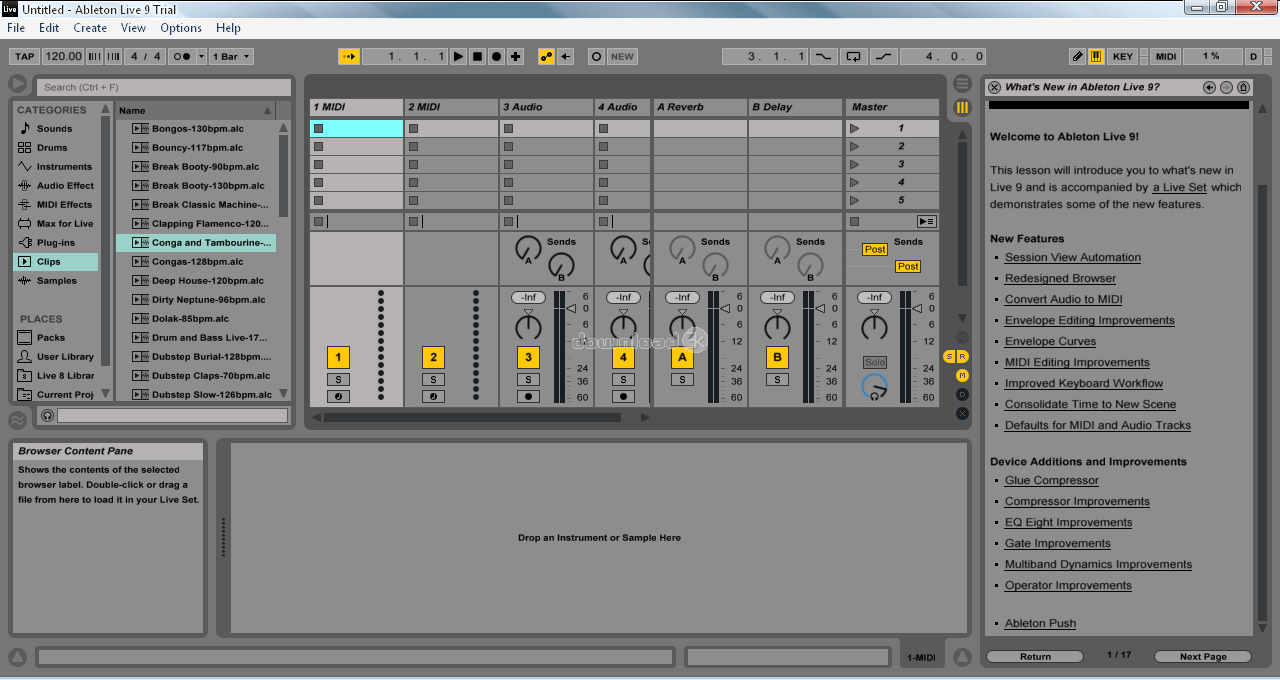Click the browser Search field
The height and width of the screenshot is (680, 1280).
point(164,87)
